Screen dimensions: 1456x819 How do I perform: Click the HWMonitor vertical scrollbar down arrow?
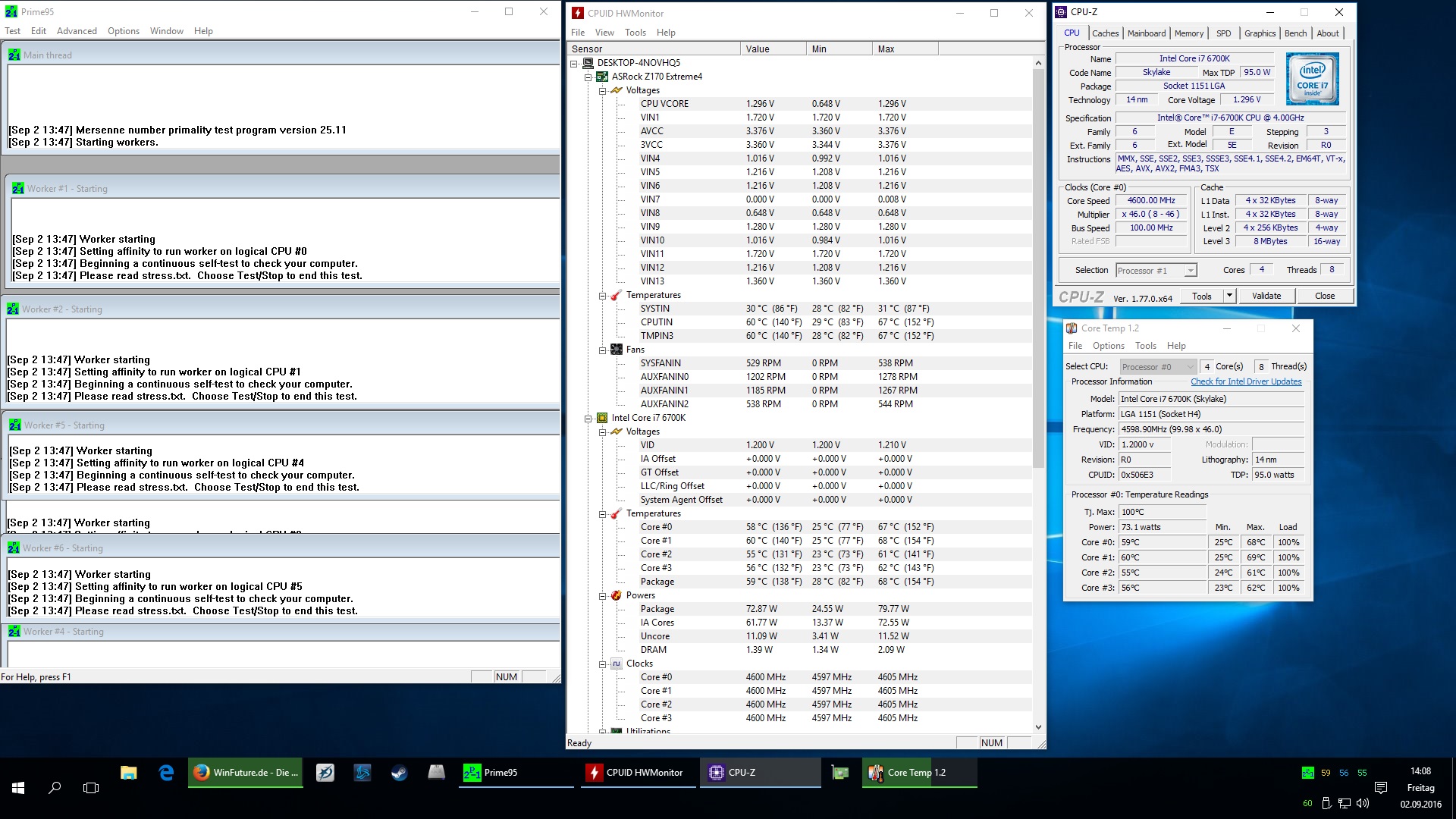tap(1038, 726)
